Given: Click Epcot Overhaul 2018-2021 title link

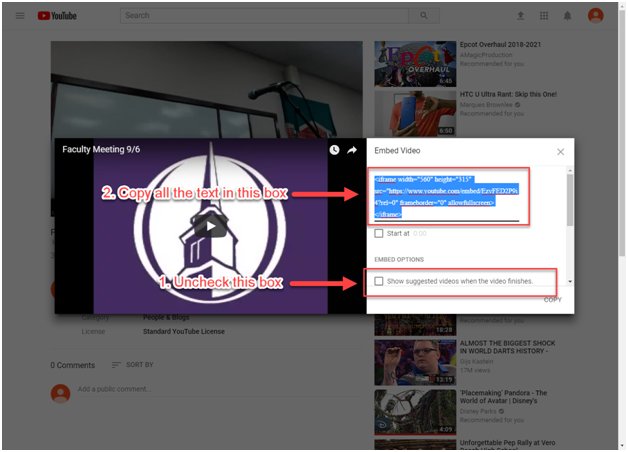Looking at the screenshot, I should [500, 44].
